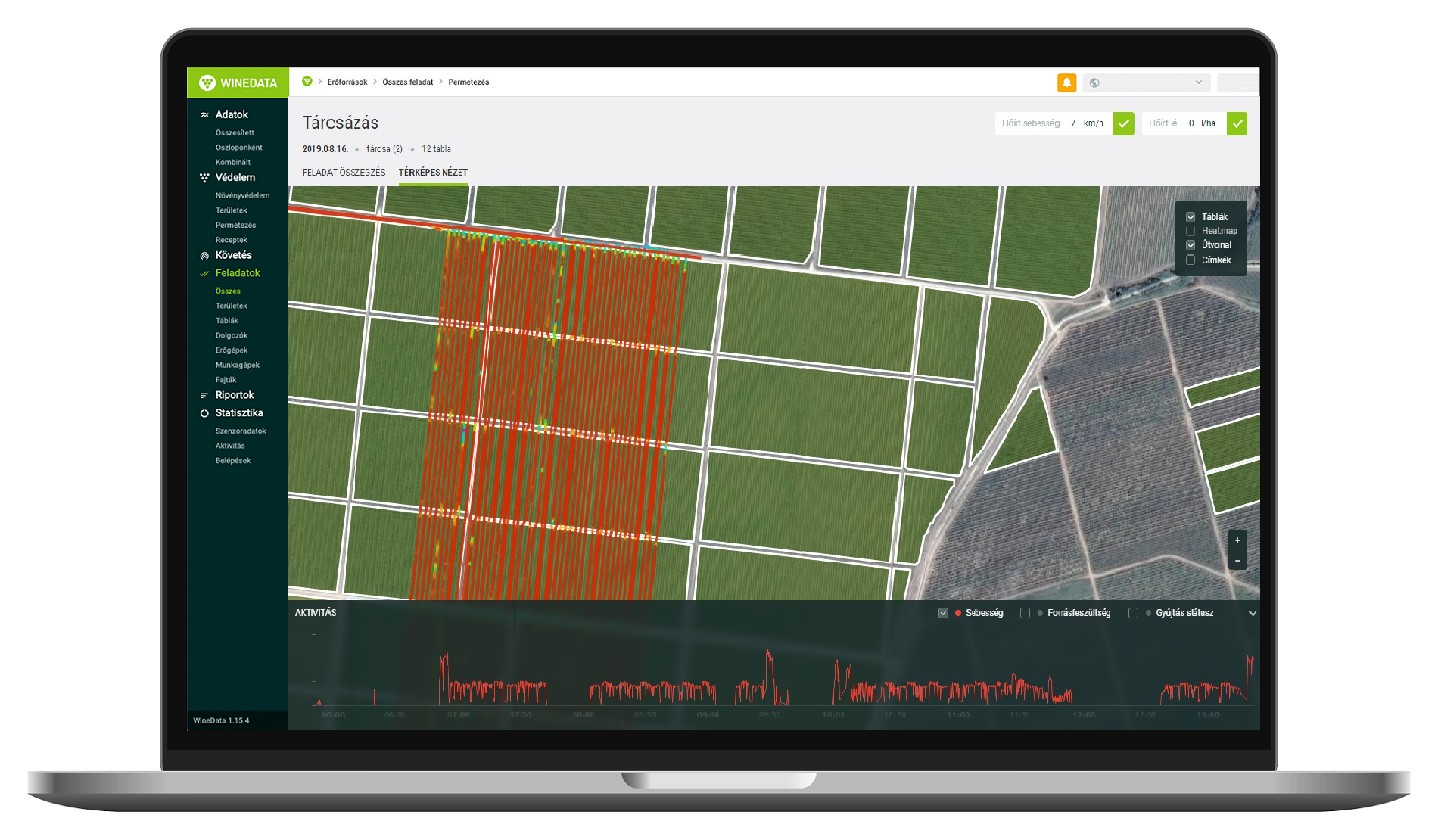
Task: Enable the Forrásfeszültség chart checkbox
Action: coord(1025,613)
